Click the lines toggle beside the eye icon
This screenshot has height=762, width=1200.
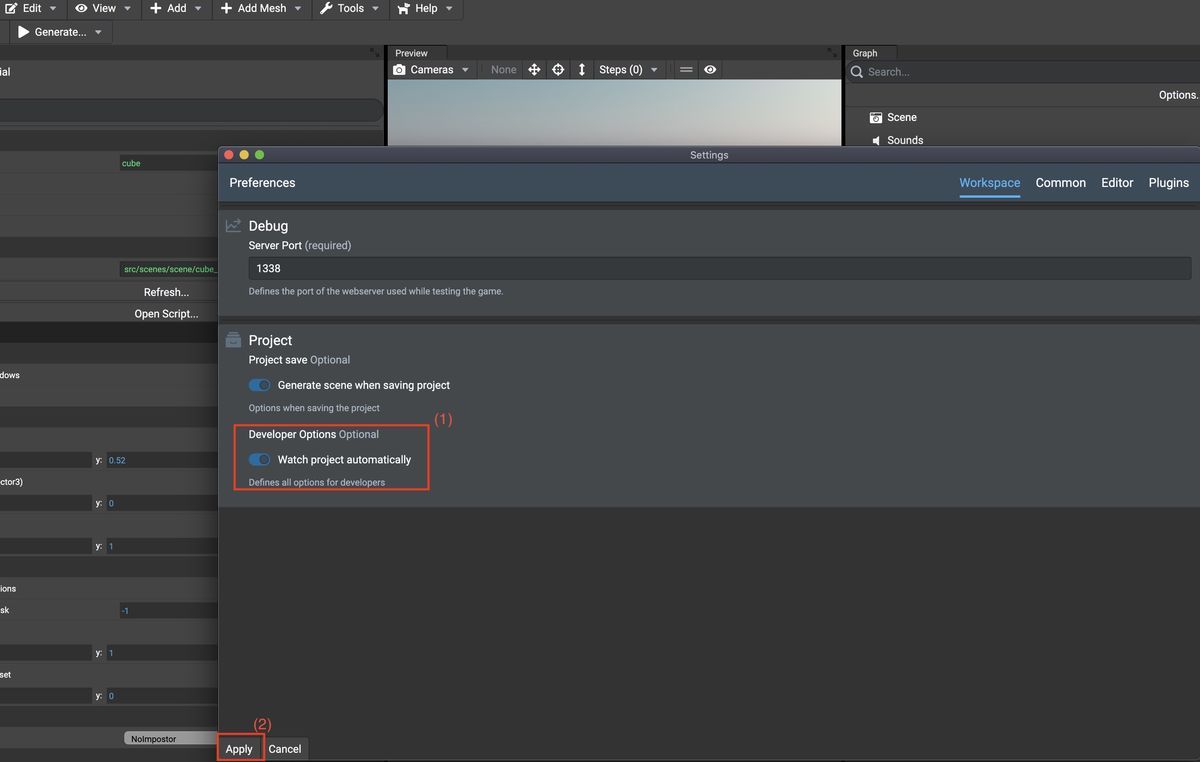click(686, 69)
